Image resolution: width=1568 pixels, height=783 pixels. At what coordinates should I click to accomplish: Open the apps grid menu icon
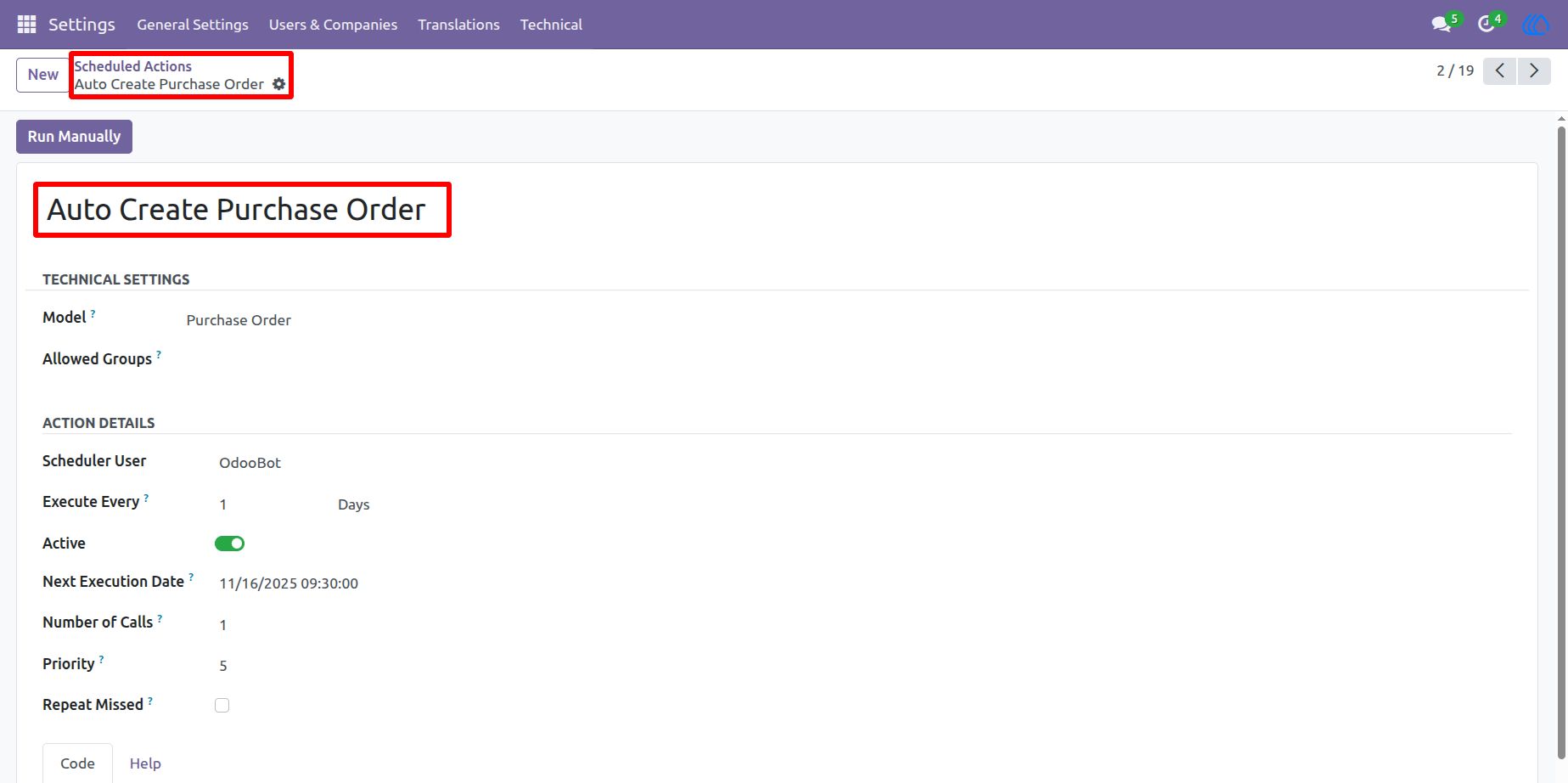tap(26, 25)
